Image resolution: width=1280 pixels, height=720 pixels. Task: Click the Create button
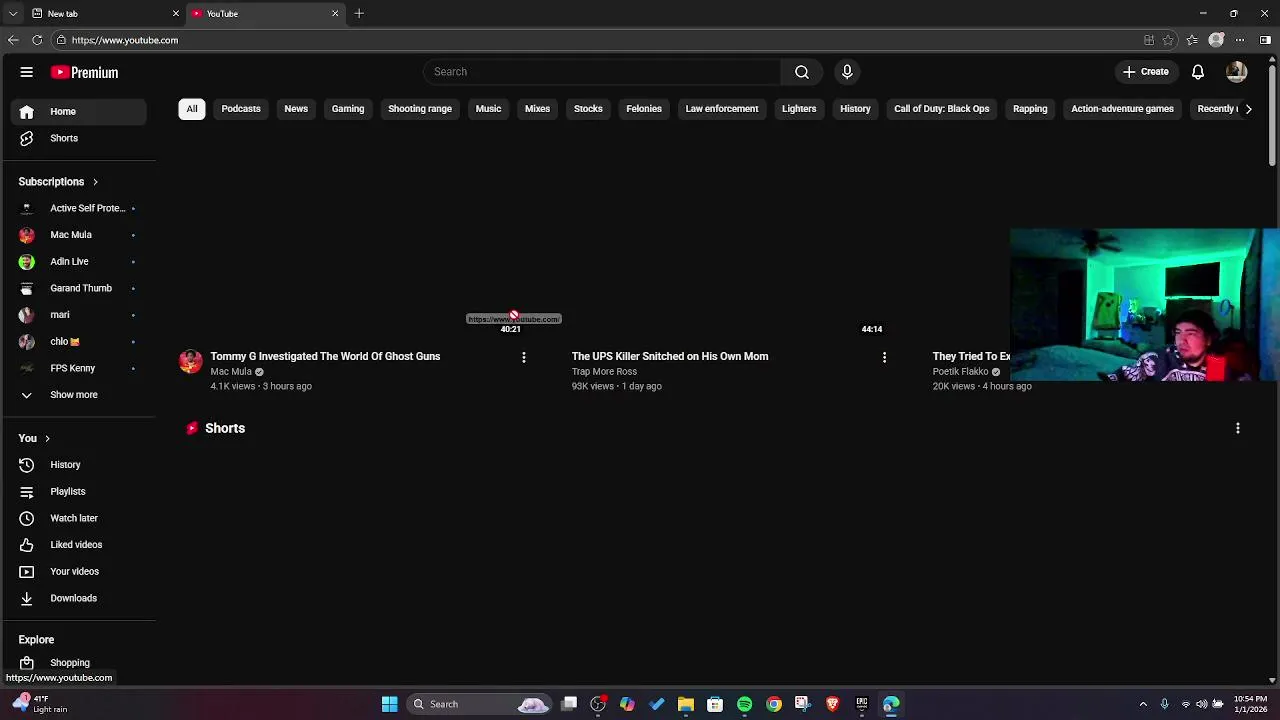tap(1145, 72)
